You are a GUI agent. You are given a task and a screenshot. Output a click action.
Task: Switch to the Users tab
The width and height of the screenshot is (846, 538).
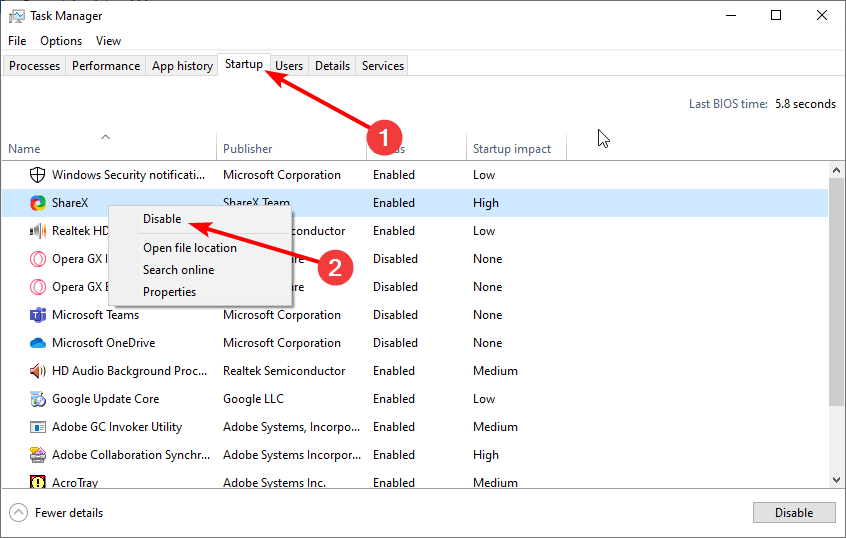tap(289, 66)
